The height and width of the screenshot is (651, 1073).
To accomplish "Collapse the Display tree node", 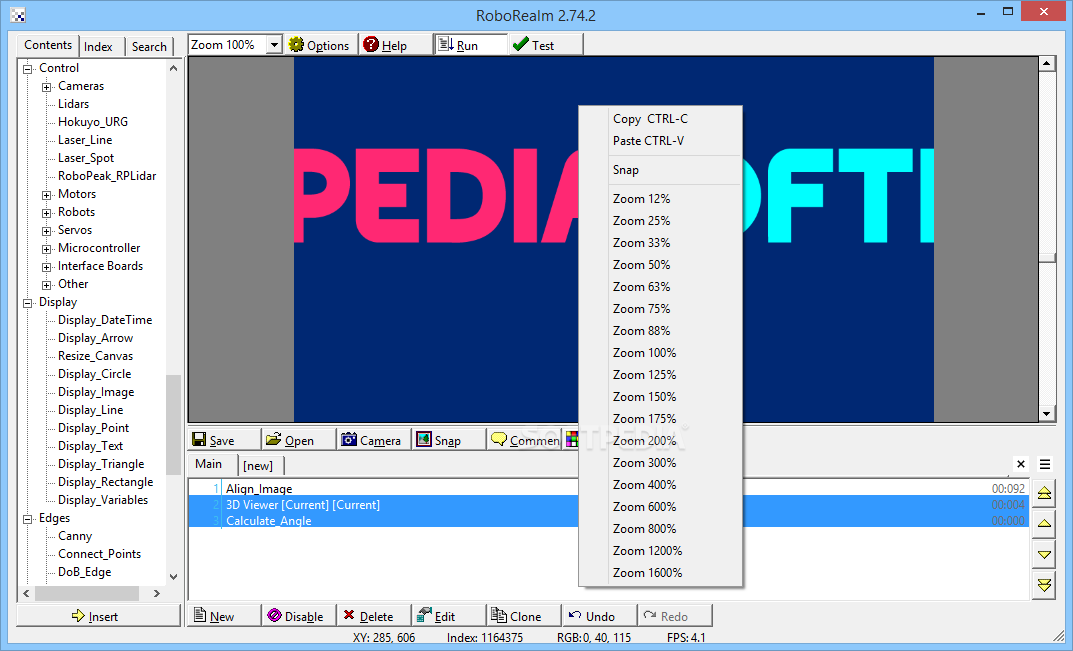I will (28, 303).
